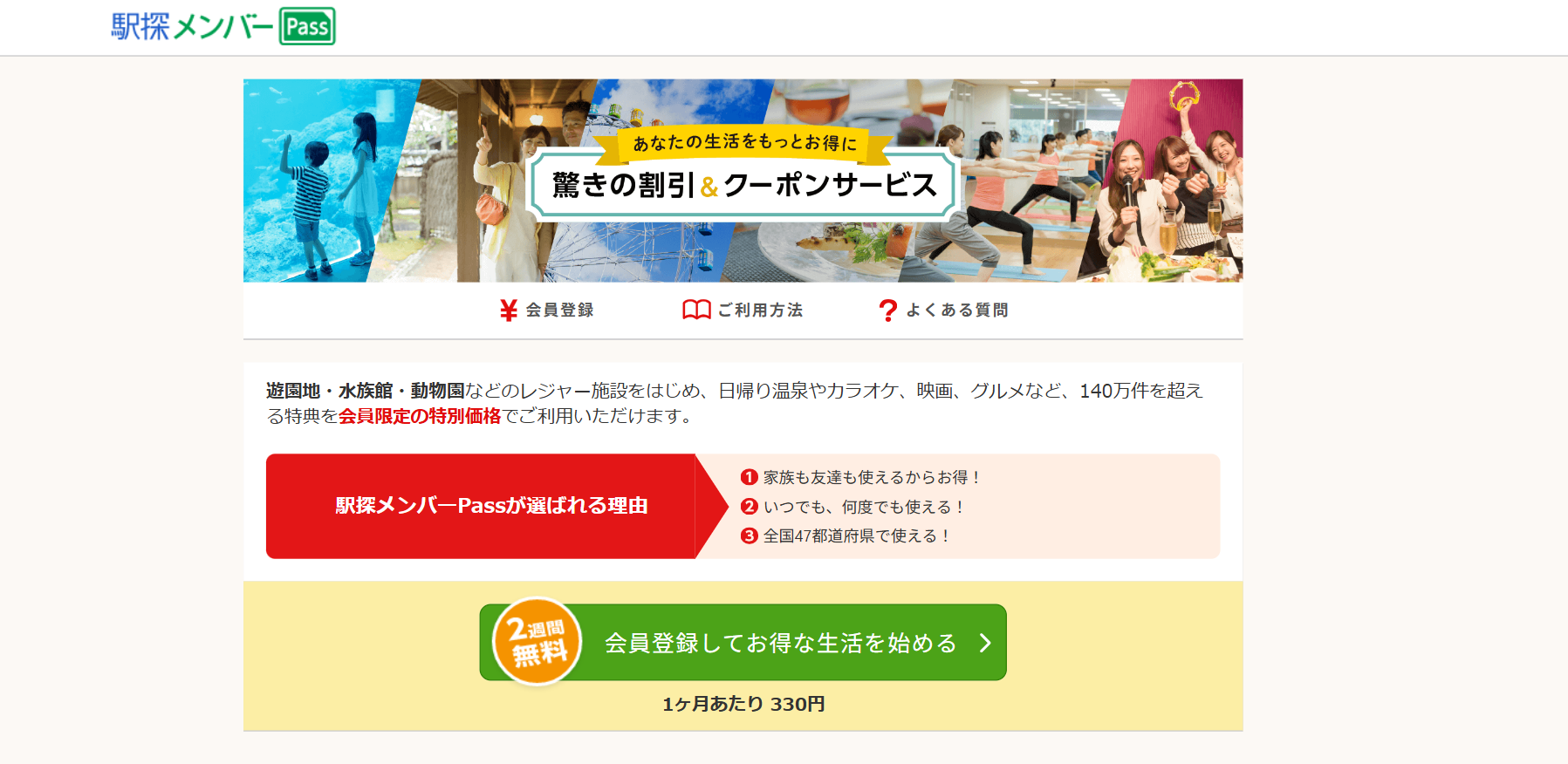Click the red 駅探メンバーPassが選ばれる理由 banner
1568x764 pixels.
click(491, 506)
